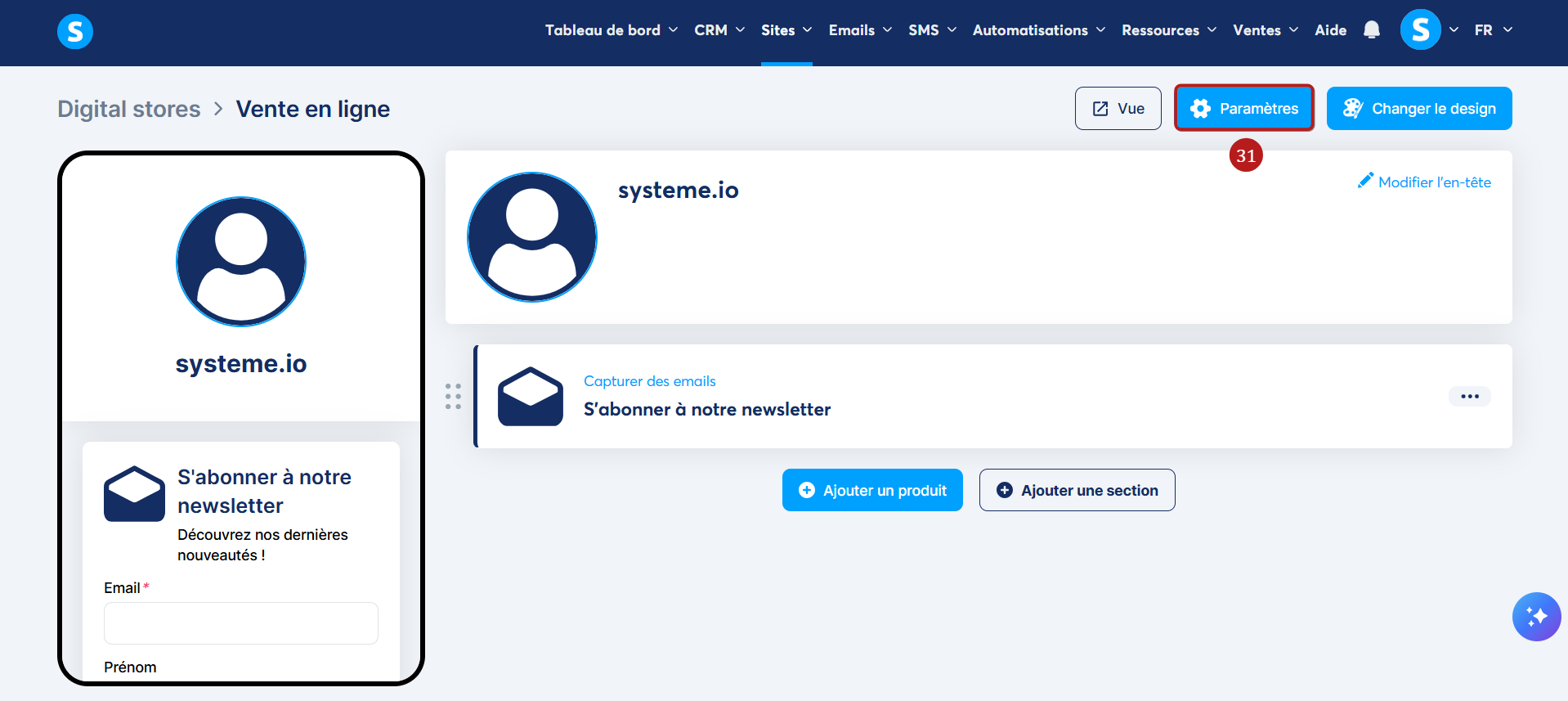Click the S'abonner à notre newsletter product title
This screenshot has width=1568, height=701.
click(x=707, y=409)
